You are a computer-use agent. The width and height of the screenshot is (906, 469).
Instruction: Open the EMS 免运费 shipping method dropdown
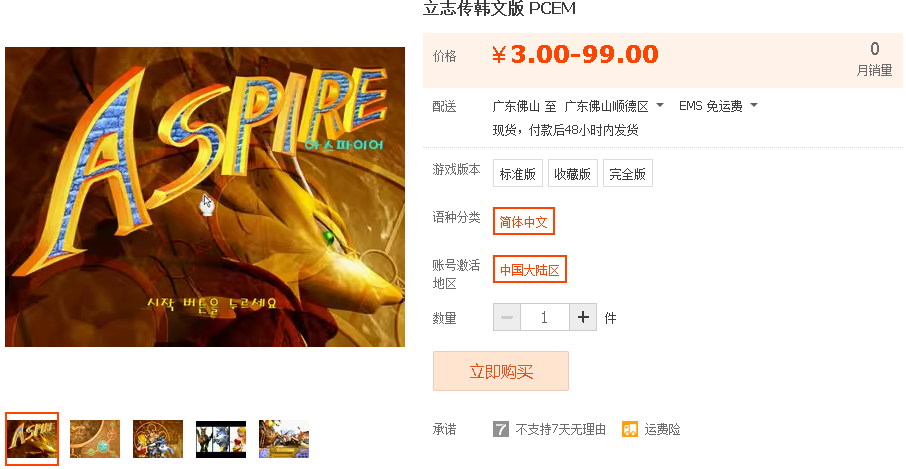pyautogui.click(x=718, y=106)
